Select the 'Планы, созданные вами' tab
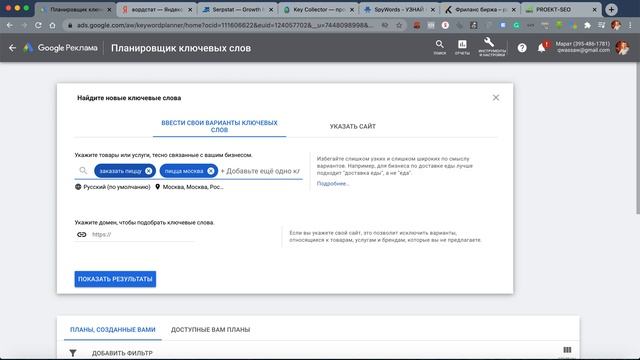640x360 pixels. coord(113,330)
